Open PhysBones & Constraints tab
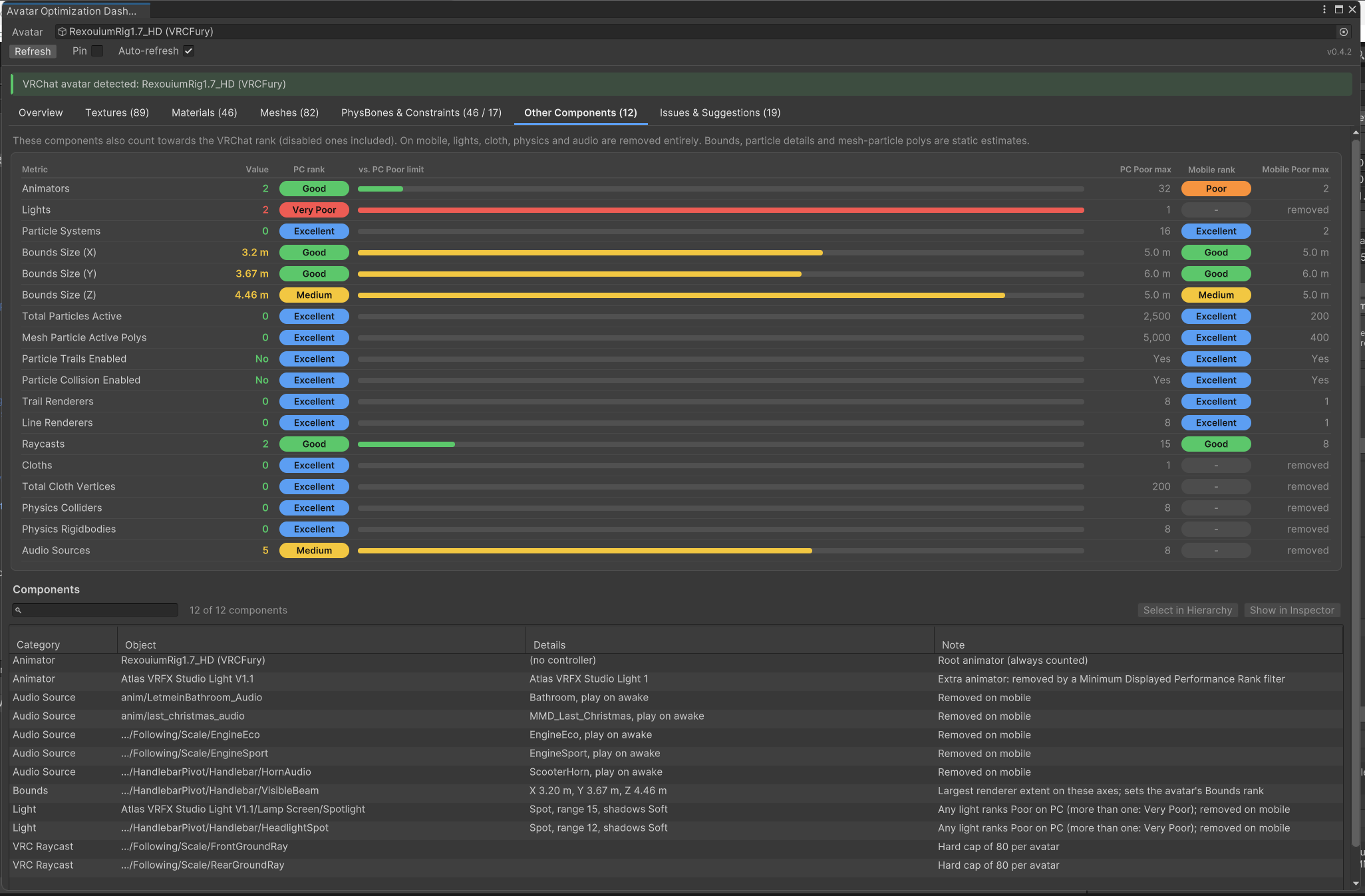 tap(421, 112)
